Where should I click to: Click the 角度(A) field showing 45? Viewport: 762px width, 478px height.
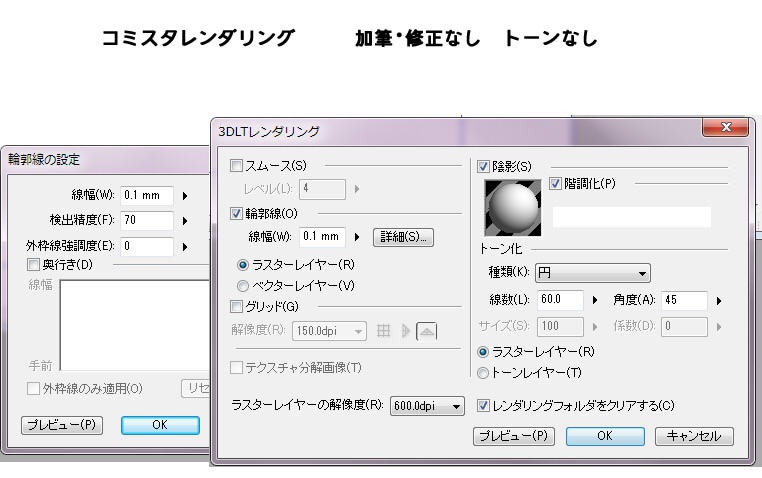tap(684, 300)
